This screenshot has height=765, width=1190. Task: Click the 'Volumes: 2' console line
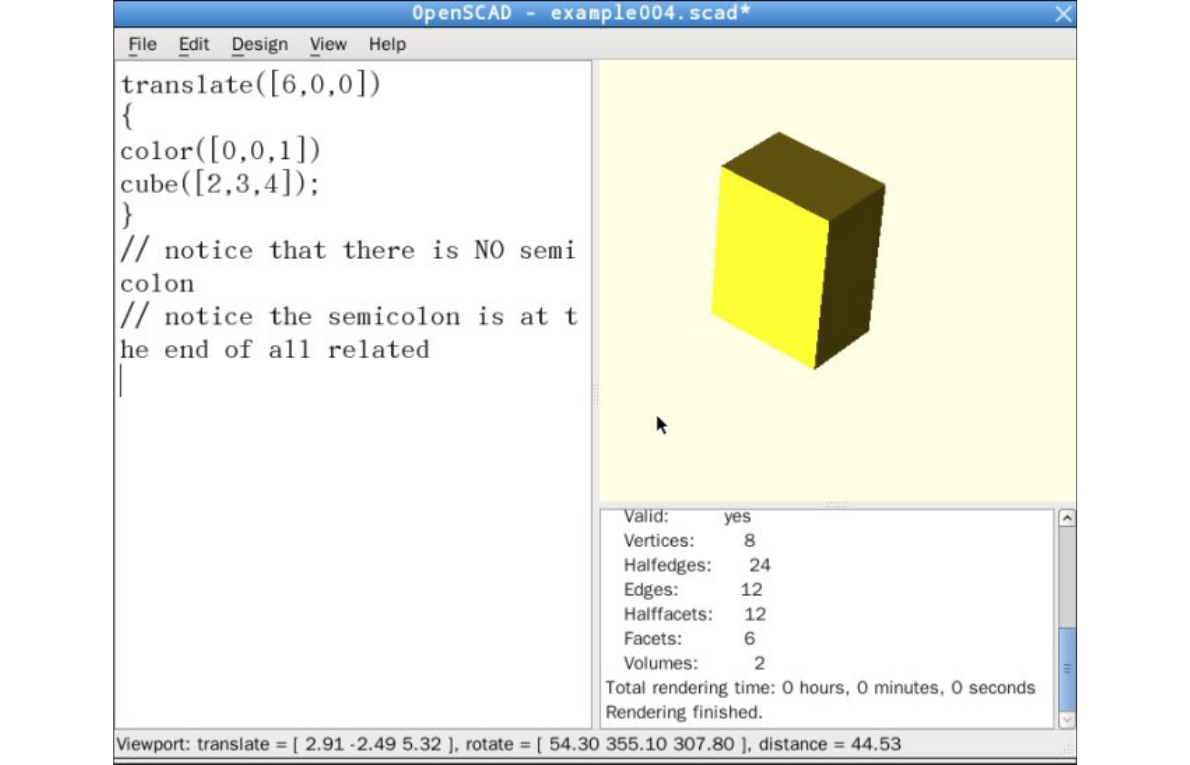click(x=694, y=663)
